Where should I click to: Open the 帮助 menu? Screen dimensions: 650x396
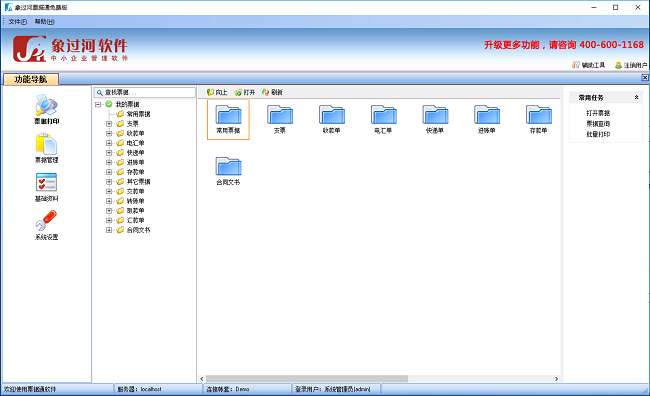click(44, 21)
